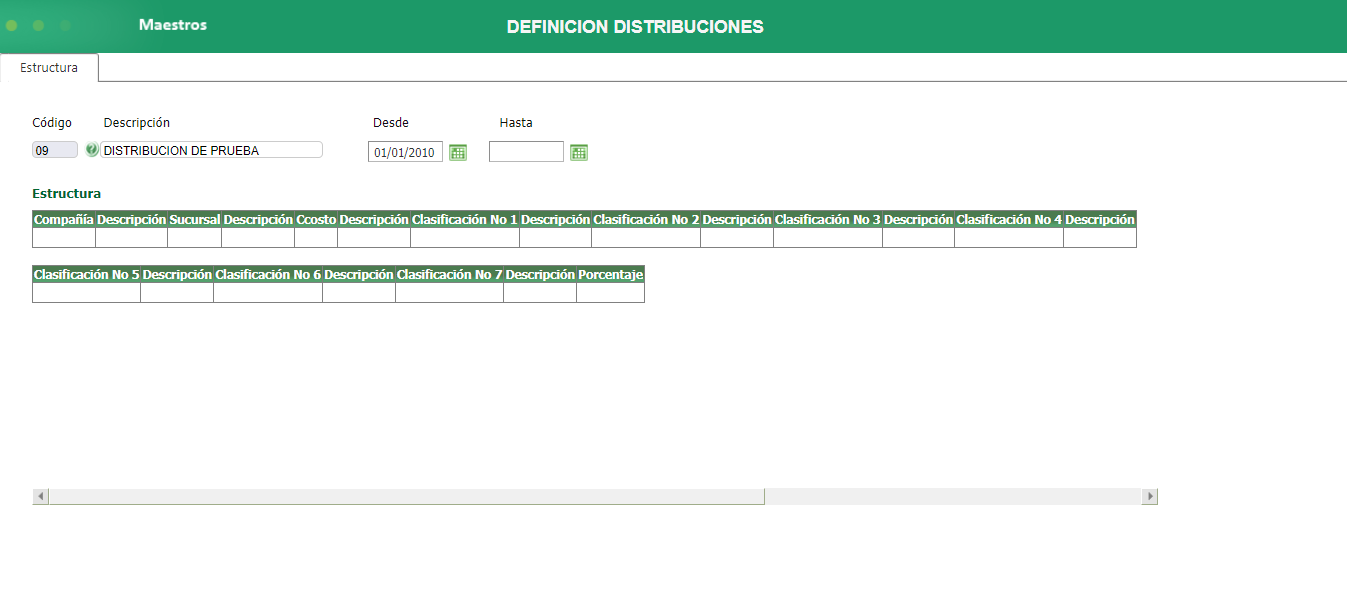Screen dimensions: 1347x603
Task: Click the empty Compañía cell in the grid
Action: tap(63, 238)
